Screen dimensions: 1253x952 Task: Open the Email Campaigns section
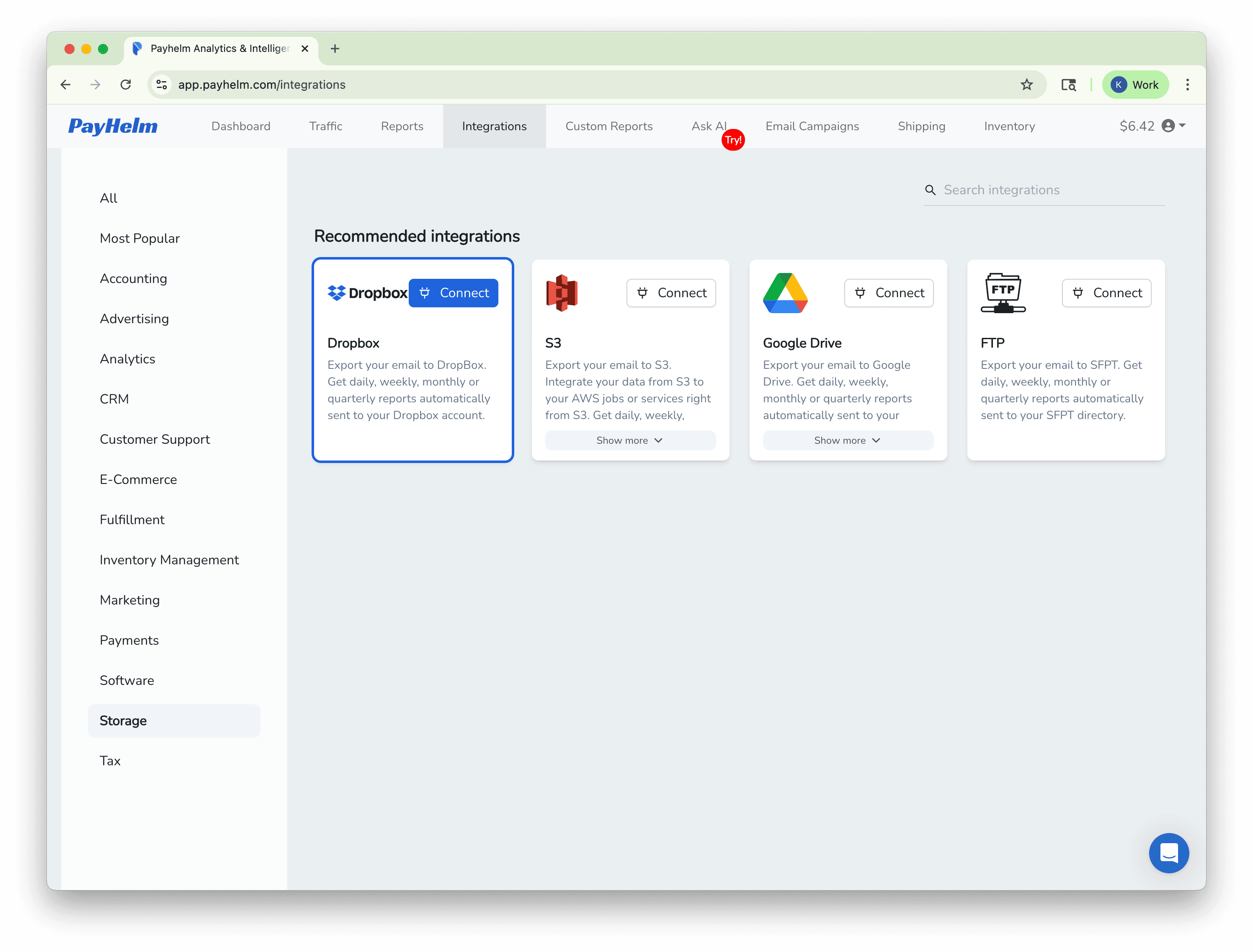coord(812,126)
